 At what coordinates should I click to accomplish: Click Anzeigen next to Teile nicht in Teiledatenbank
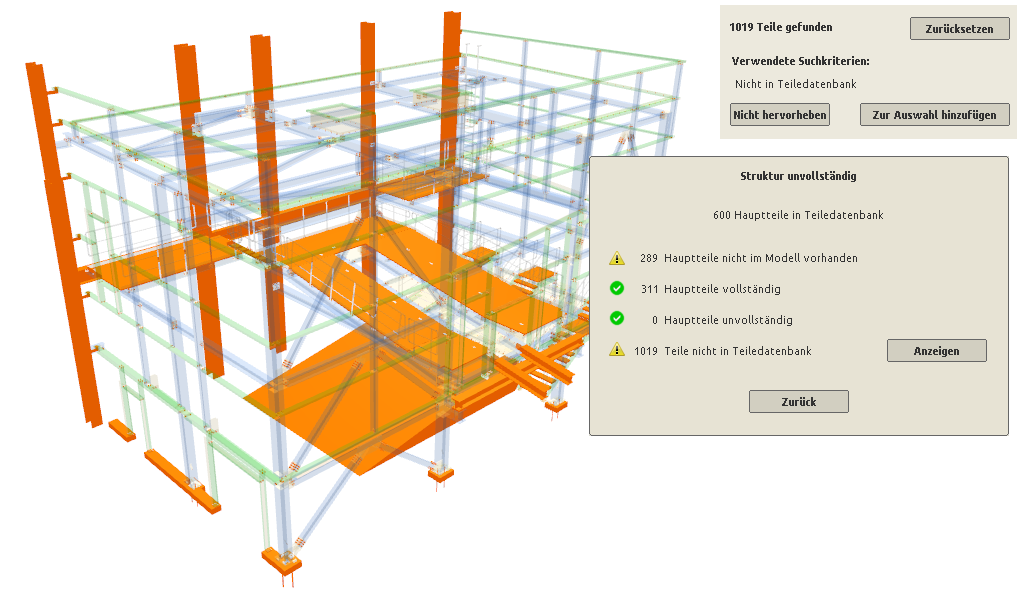(937, 351)
